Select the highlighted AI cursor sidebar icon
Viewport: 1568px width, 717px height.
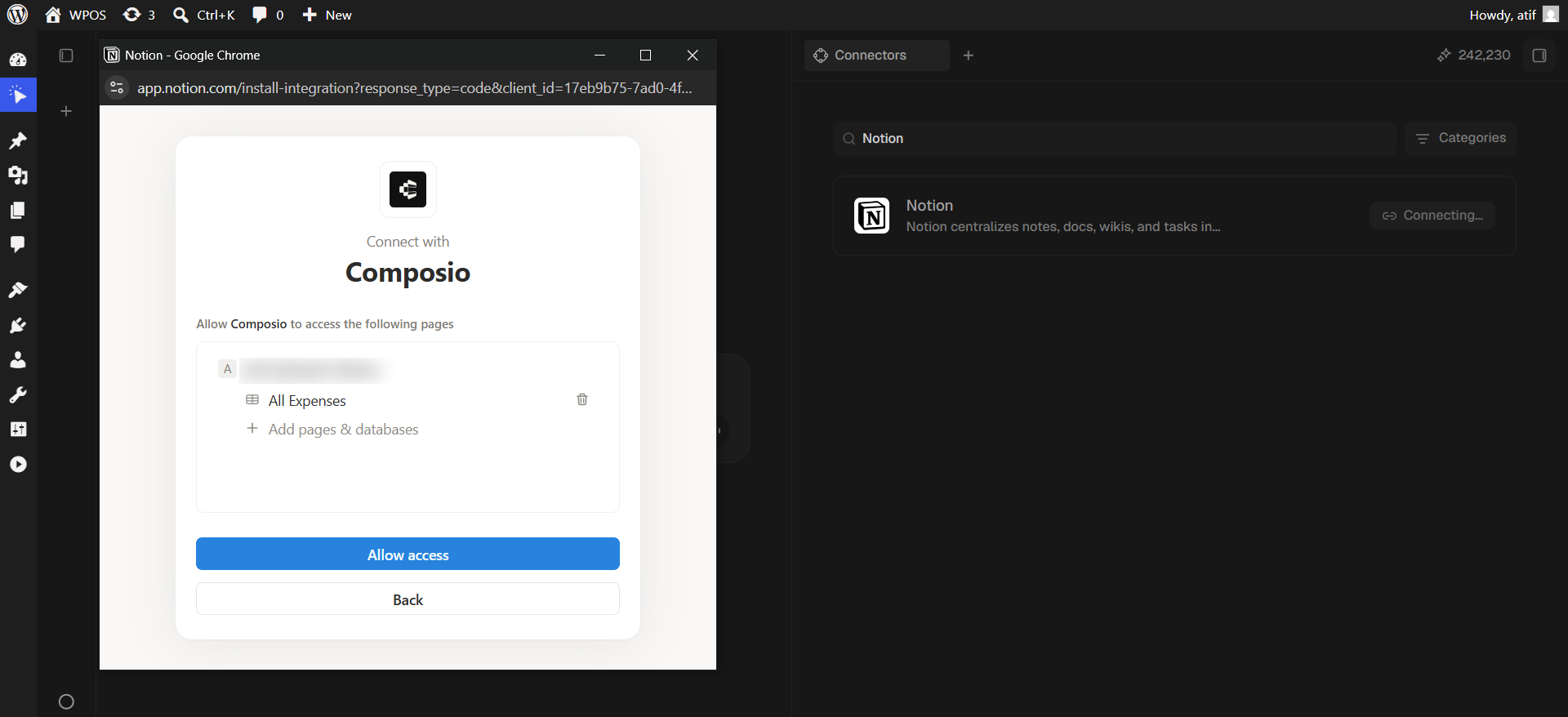tap(18, 96)
